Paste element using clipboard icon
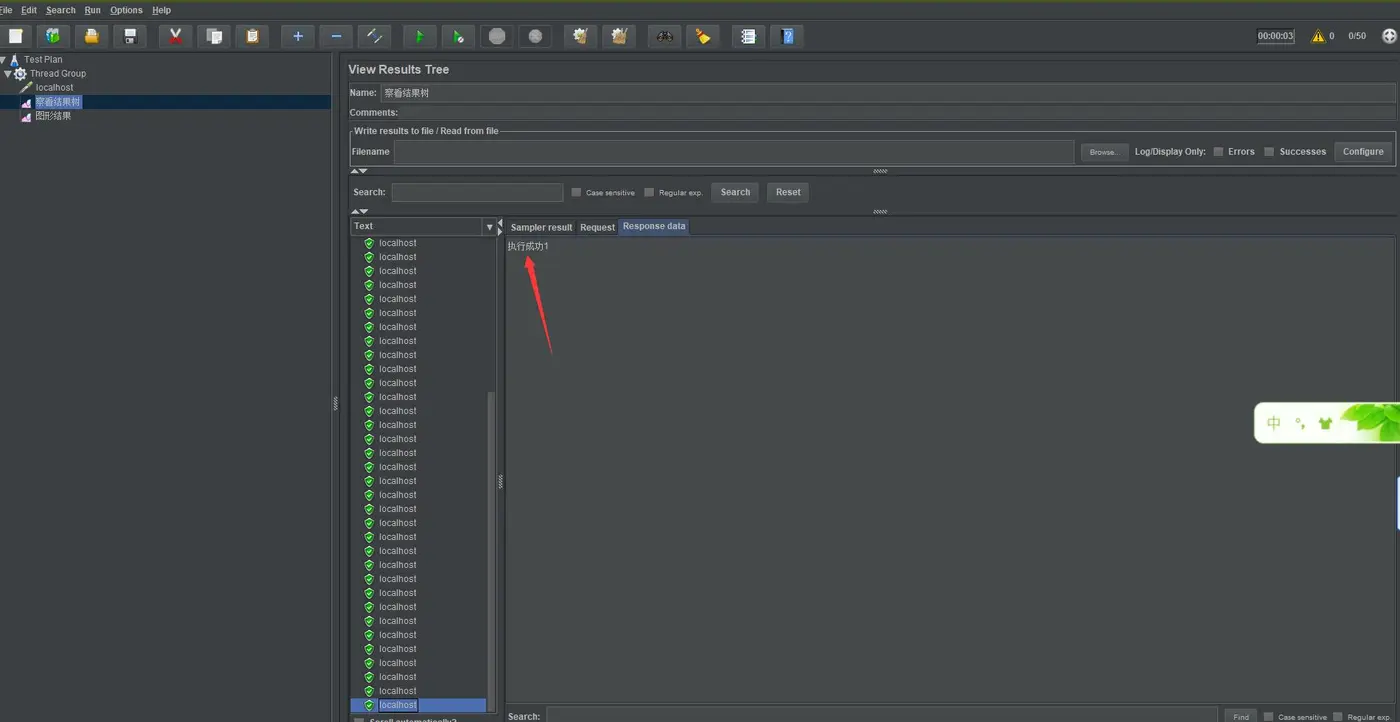Viewport: 1400px width, 722px height. click(x=252, y=36)
